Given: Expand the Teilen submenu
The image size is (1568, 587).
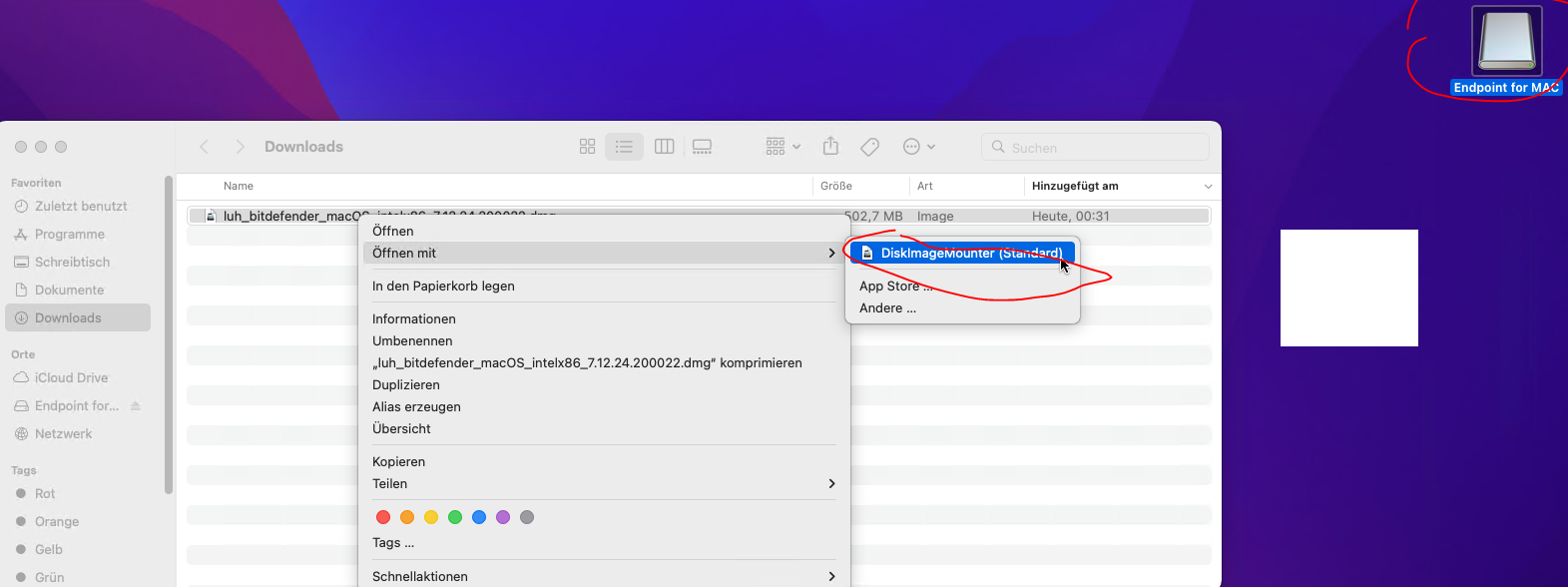Looking at the screenshot, I should click(x=604, y=483).
